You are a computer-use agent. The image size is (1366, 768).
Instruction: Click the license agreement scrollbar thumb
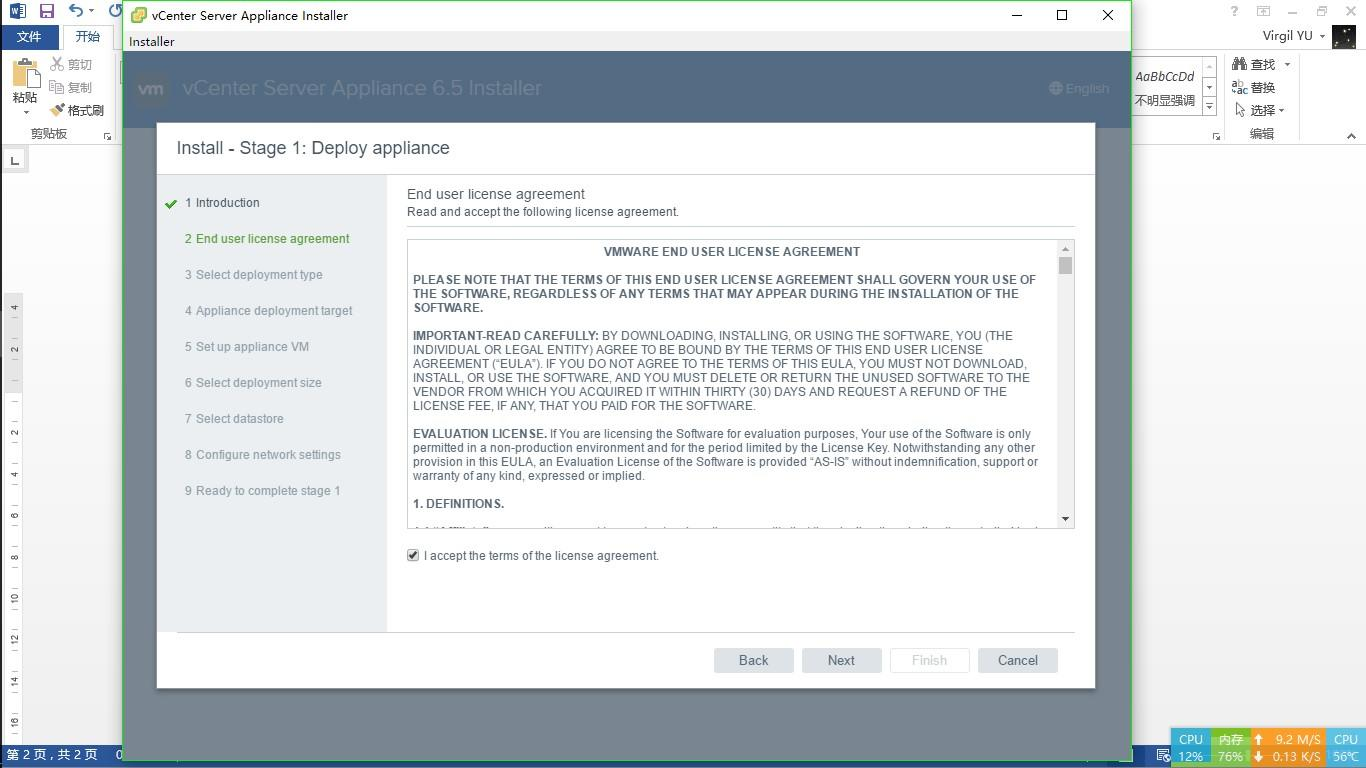(1065, 265)
